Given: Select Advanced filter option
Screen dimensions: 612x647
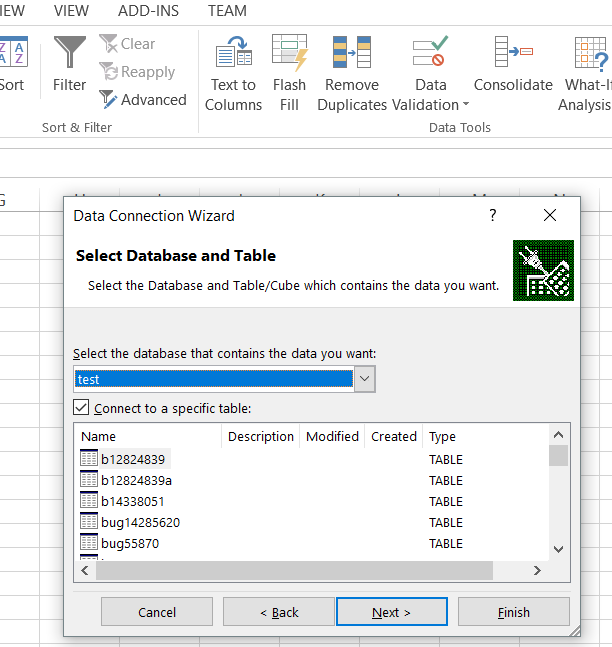Looking at the screenshot, I should [143, 100].
